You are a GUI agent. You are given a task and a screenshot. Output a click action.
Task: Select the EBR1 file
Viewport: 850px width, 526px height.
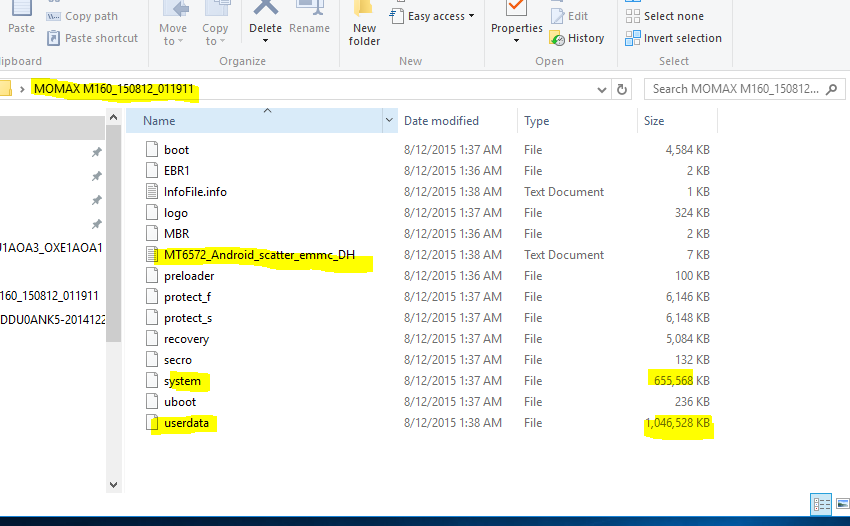(177, 171)
